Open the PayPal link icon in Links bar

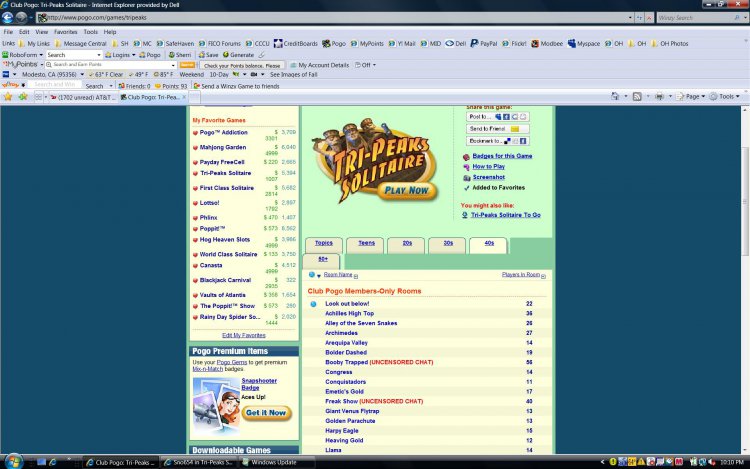tap(474, 44)
